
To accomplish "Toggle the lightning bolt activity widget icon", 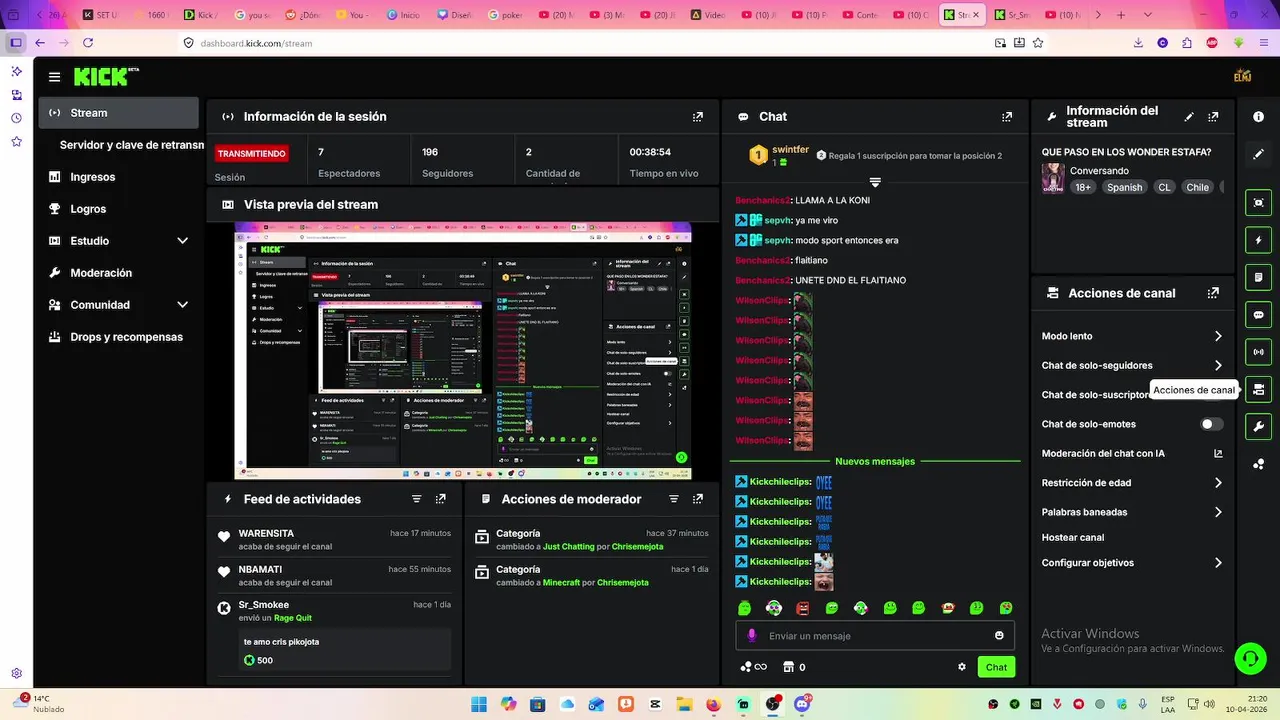I will click(x=1258, y=240).
